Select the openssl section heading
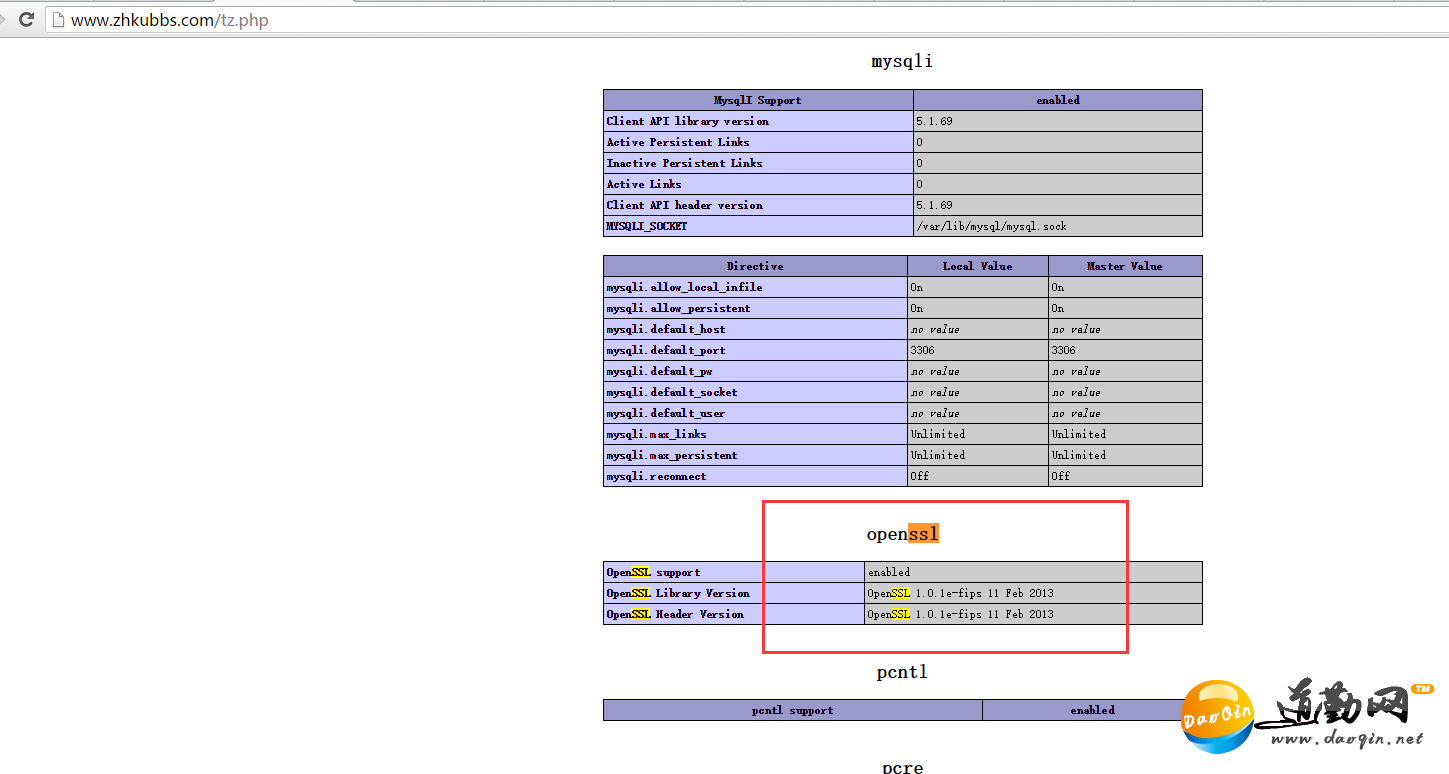 (903, 534)
